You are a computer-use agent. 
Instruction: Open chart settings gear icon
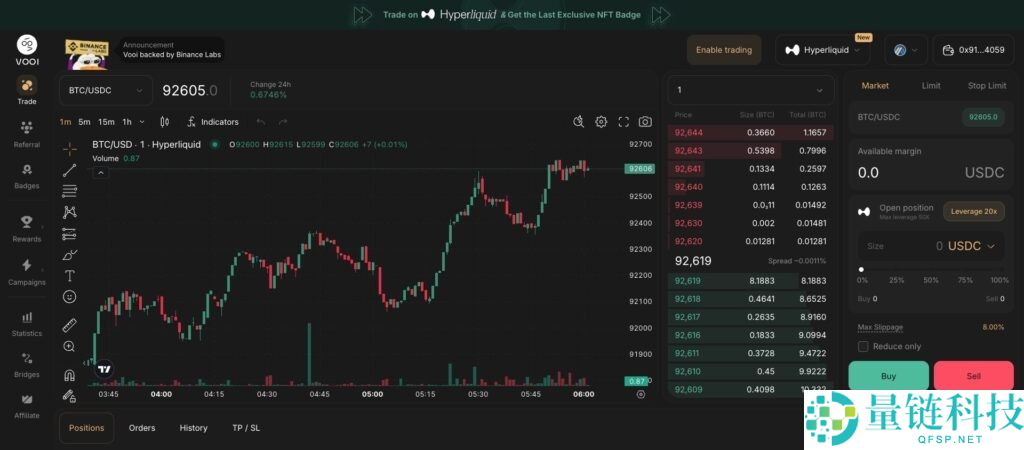pos(601,122)
